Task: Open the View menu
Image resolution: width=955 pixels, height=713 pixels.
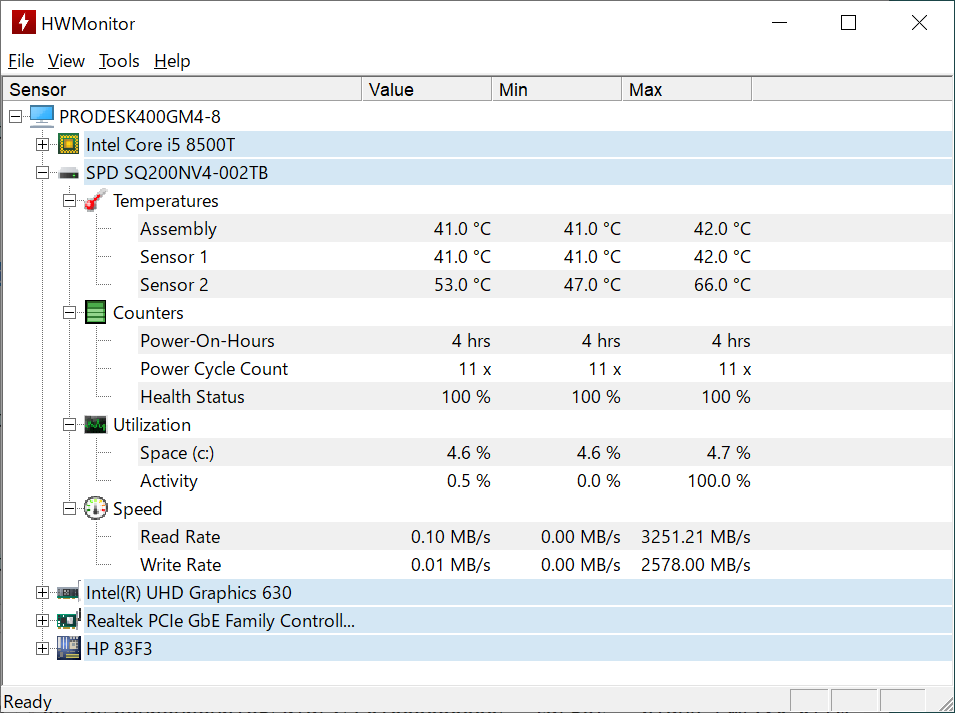Action: pos(66,61)
